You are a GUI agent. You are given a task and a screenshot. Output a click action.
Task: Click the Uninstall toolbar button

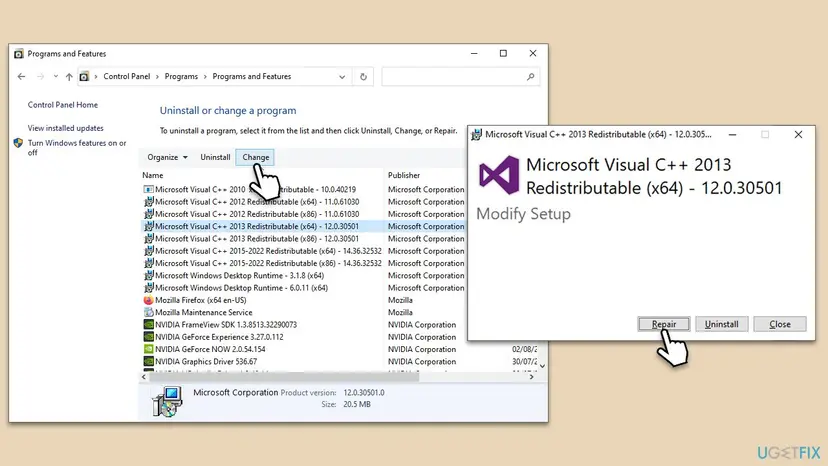215,157
